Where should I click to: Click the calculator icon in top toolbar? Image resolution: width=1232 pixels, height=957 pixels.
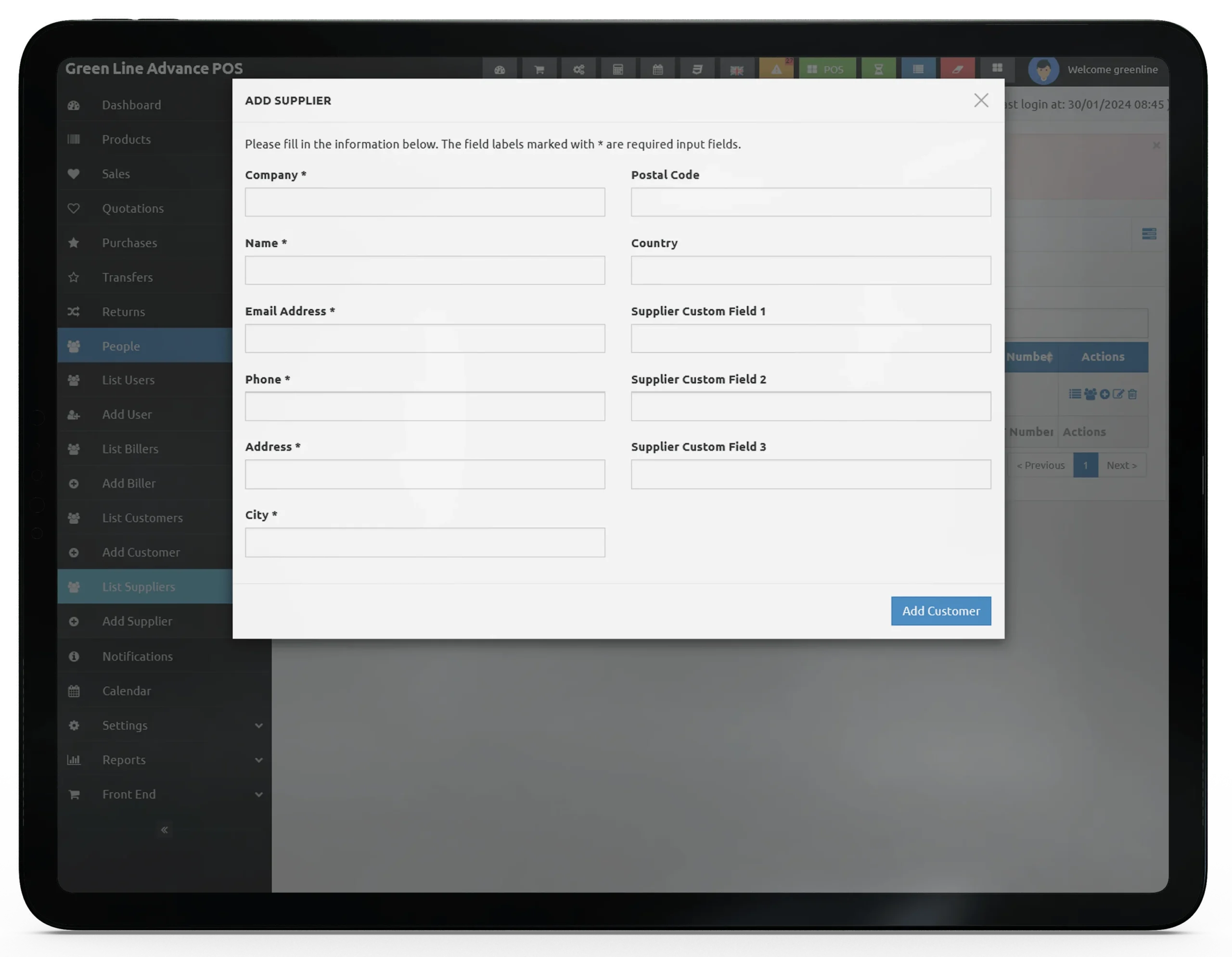[618, 69]
